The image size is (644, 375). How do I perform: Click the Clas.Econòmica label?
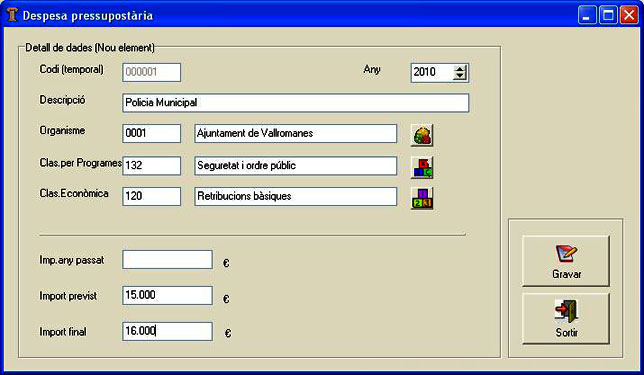[x=74, y=193]
